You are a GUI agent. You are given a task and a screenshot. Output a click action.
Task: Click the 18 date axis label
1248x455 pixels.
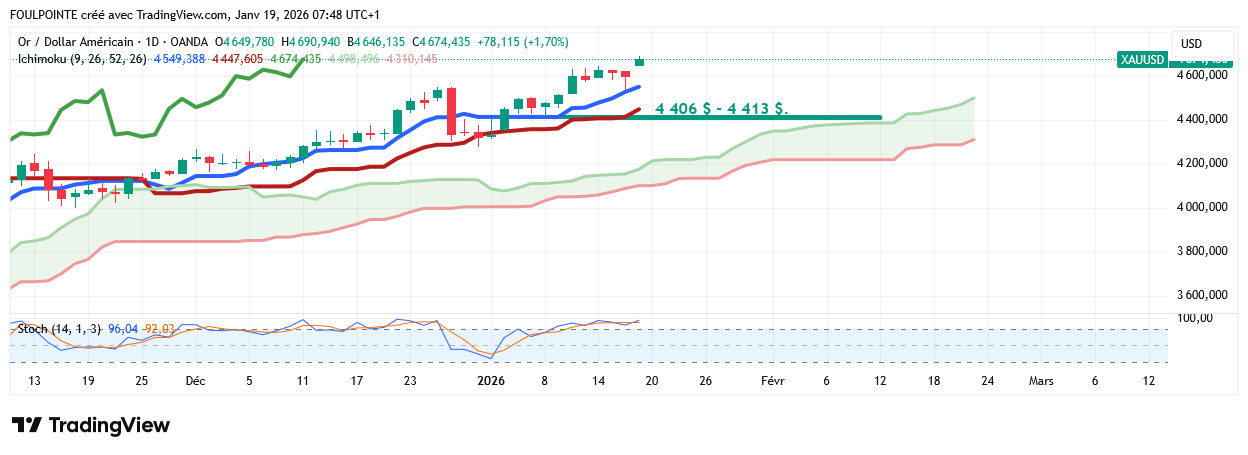(934, 381)
